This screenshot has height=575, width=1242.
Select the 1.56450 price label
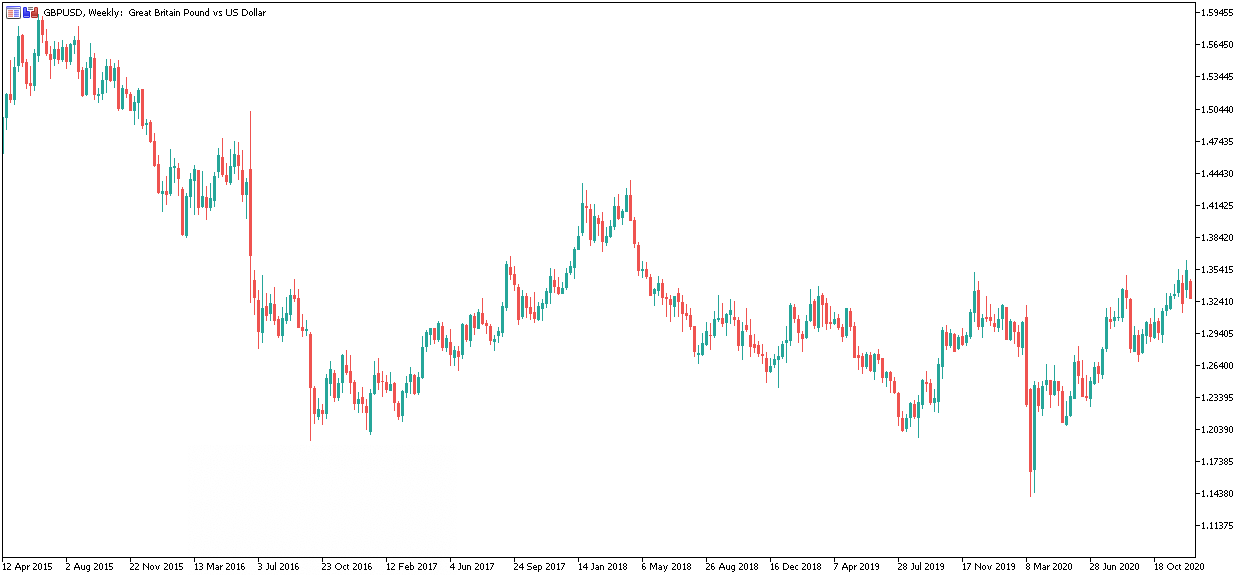pyautogui.click(x=1218, y=45)
